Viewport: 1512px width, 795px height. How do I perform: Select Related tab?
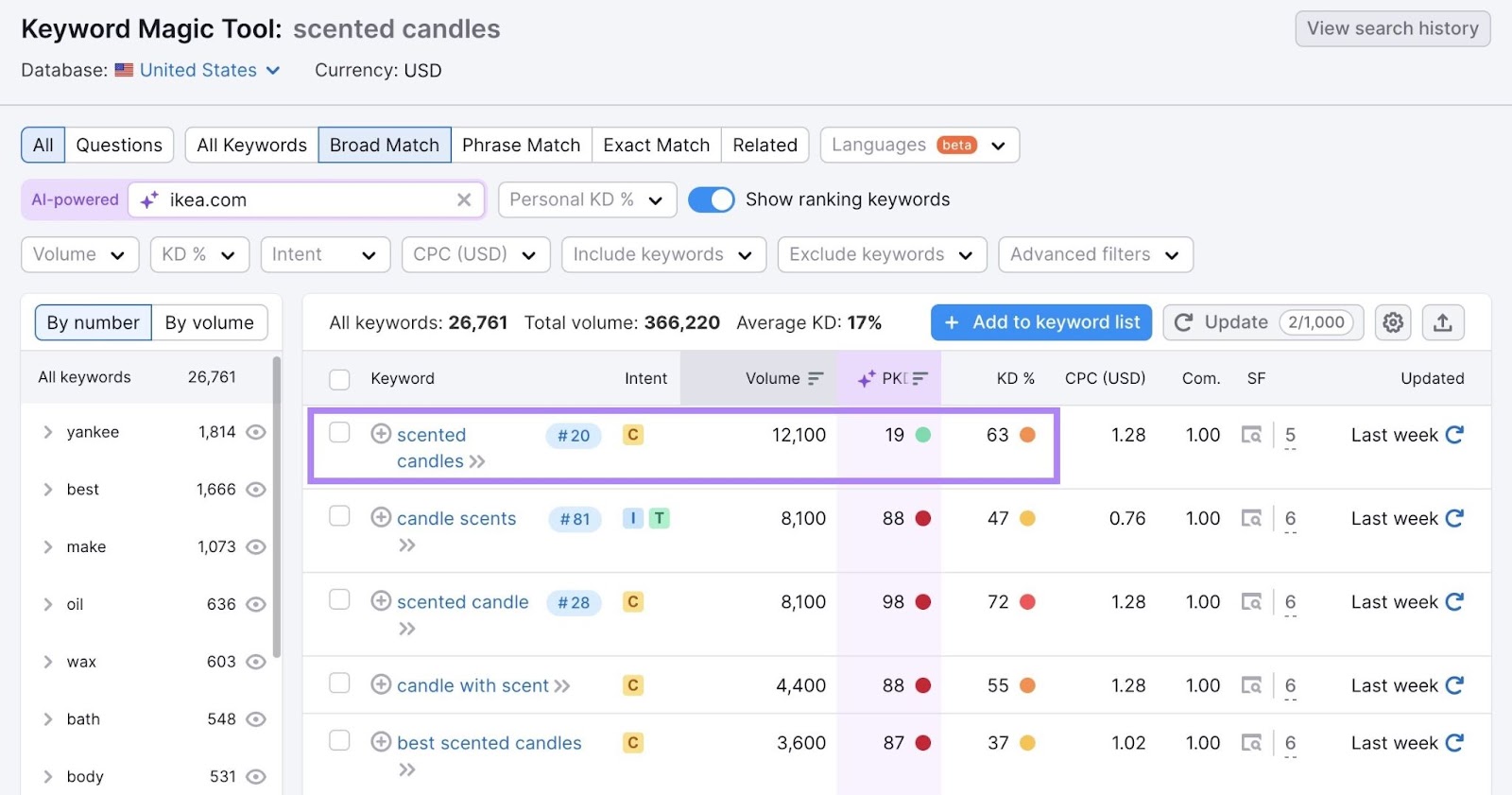(765, 145)
